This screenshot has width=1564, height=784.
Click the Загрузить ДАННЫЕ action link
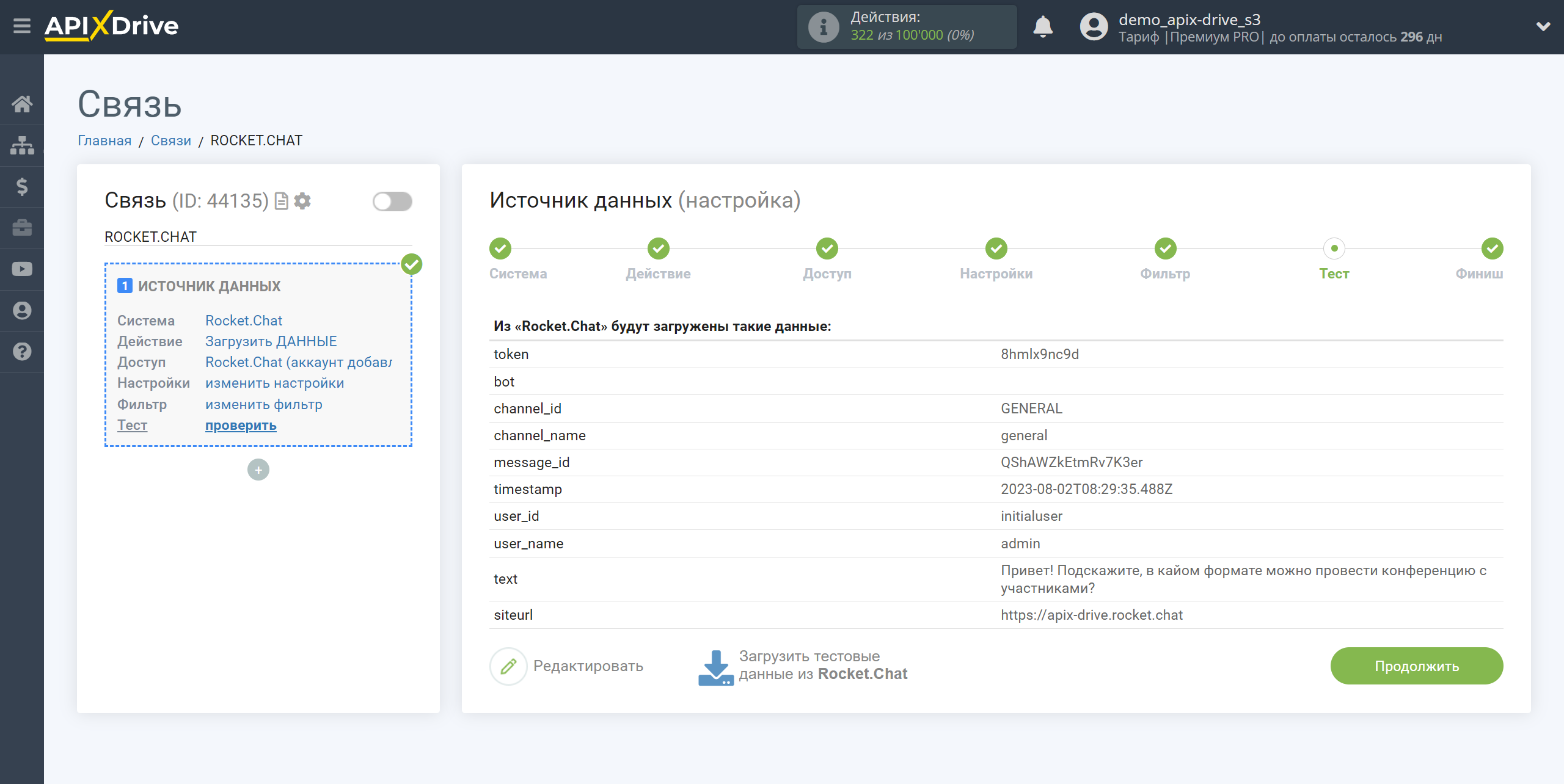[x=271, y=341]
